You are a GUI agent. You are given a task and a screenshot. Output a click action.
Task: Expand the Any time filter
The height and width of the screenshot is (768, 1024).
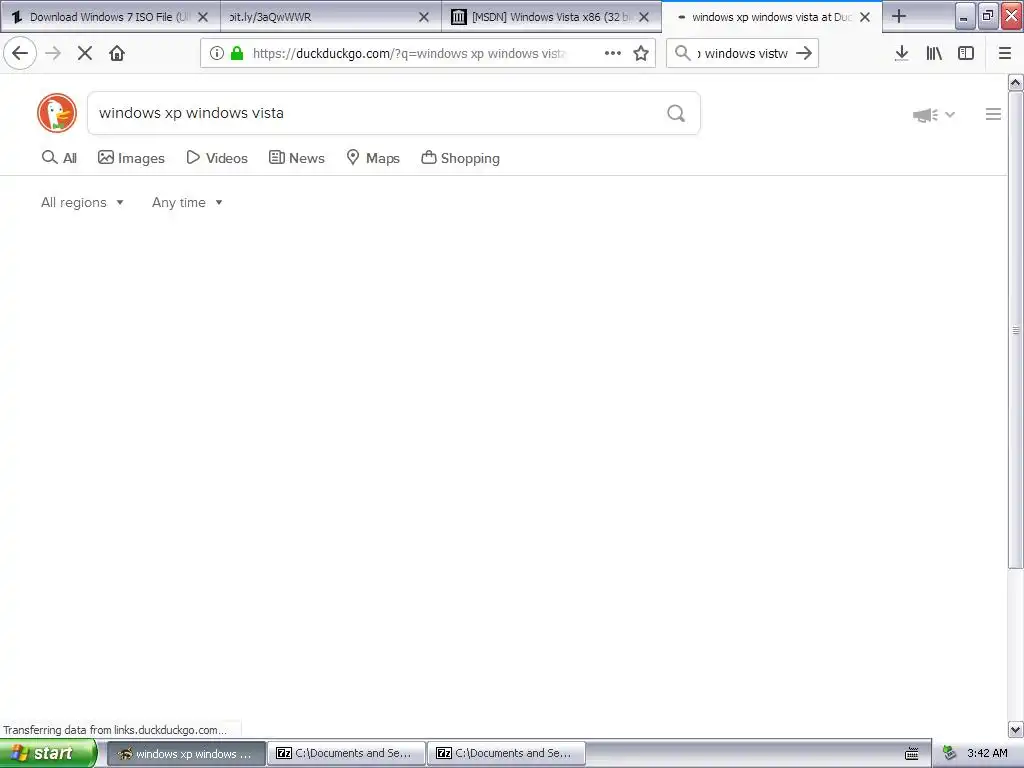point(187,202)
